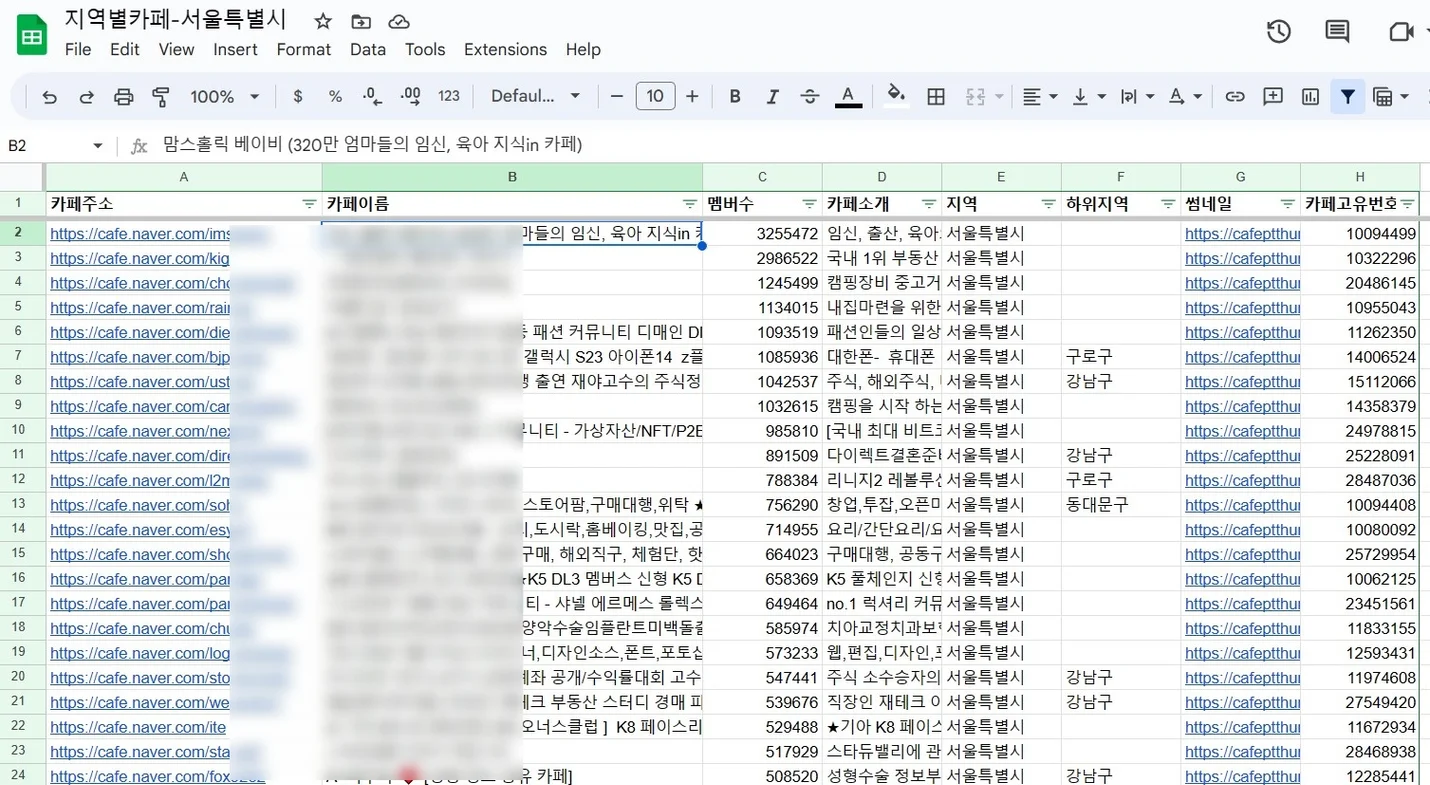Click the Name box showing B2

[55, 146]
